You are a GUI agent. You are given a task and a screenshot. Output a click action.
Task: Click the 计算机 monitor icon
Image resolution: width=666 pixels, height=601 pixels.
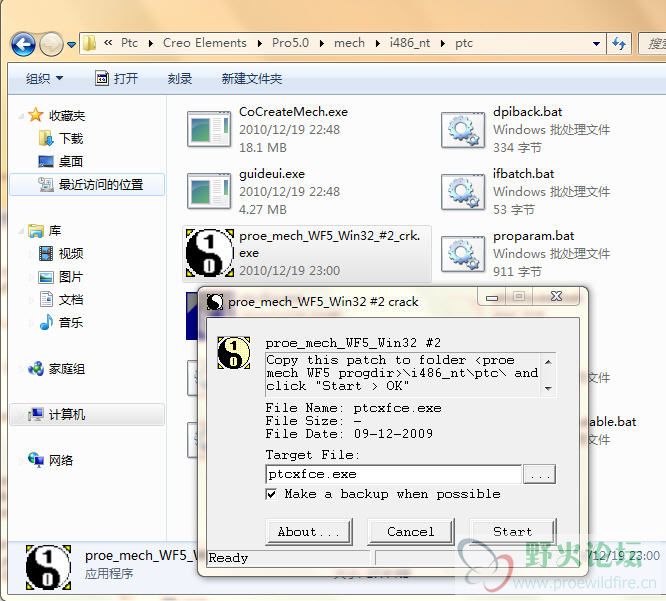(x=36, y=414)
